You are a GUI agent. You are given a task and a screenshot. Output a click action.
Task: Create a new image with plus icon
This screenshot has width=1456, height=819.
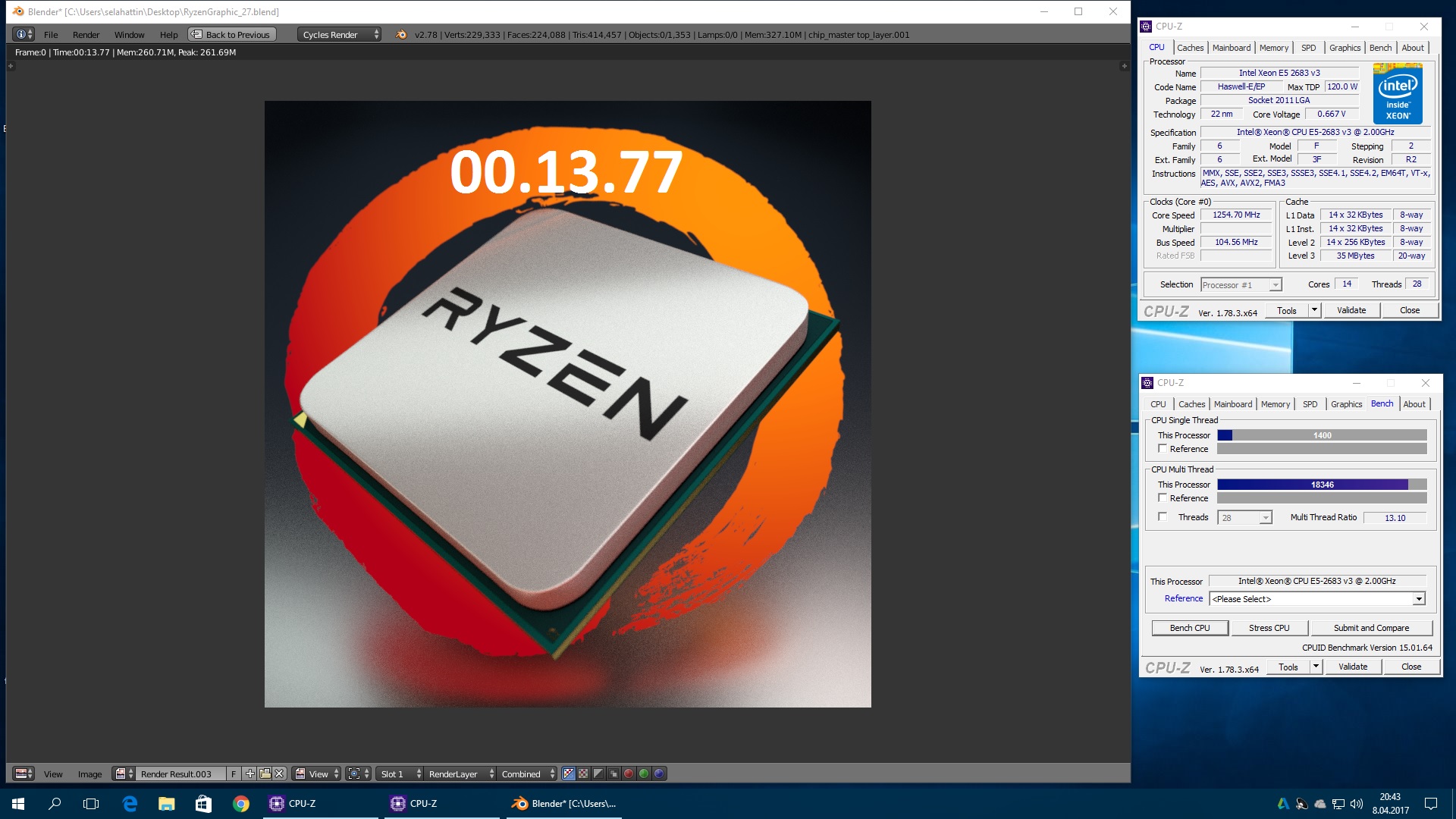249,773
